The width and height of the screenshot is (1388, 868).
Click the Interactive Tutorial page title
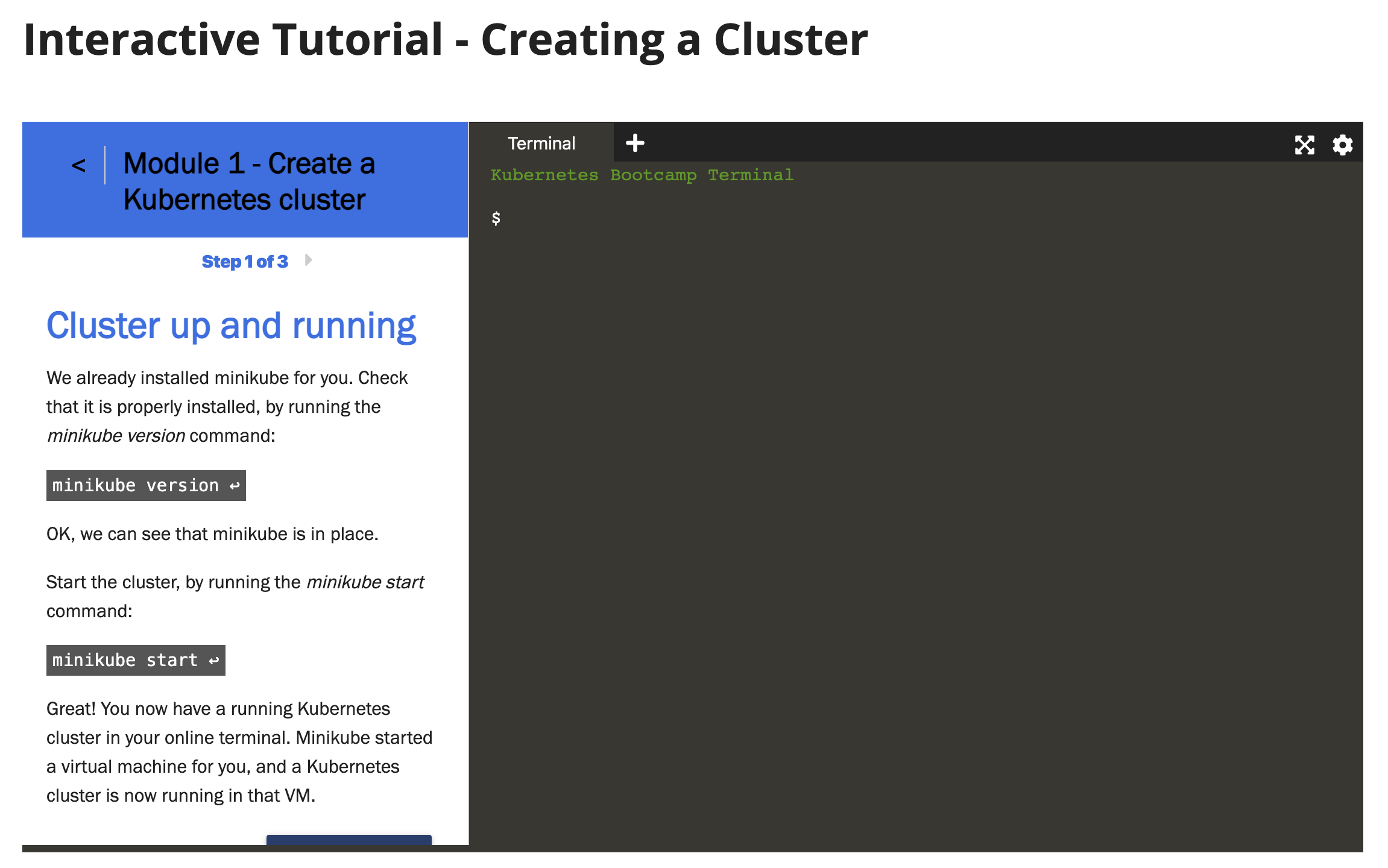click(445, 40)
